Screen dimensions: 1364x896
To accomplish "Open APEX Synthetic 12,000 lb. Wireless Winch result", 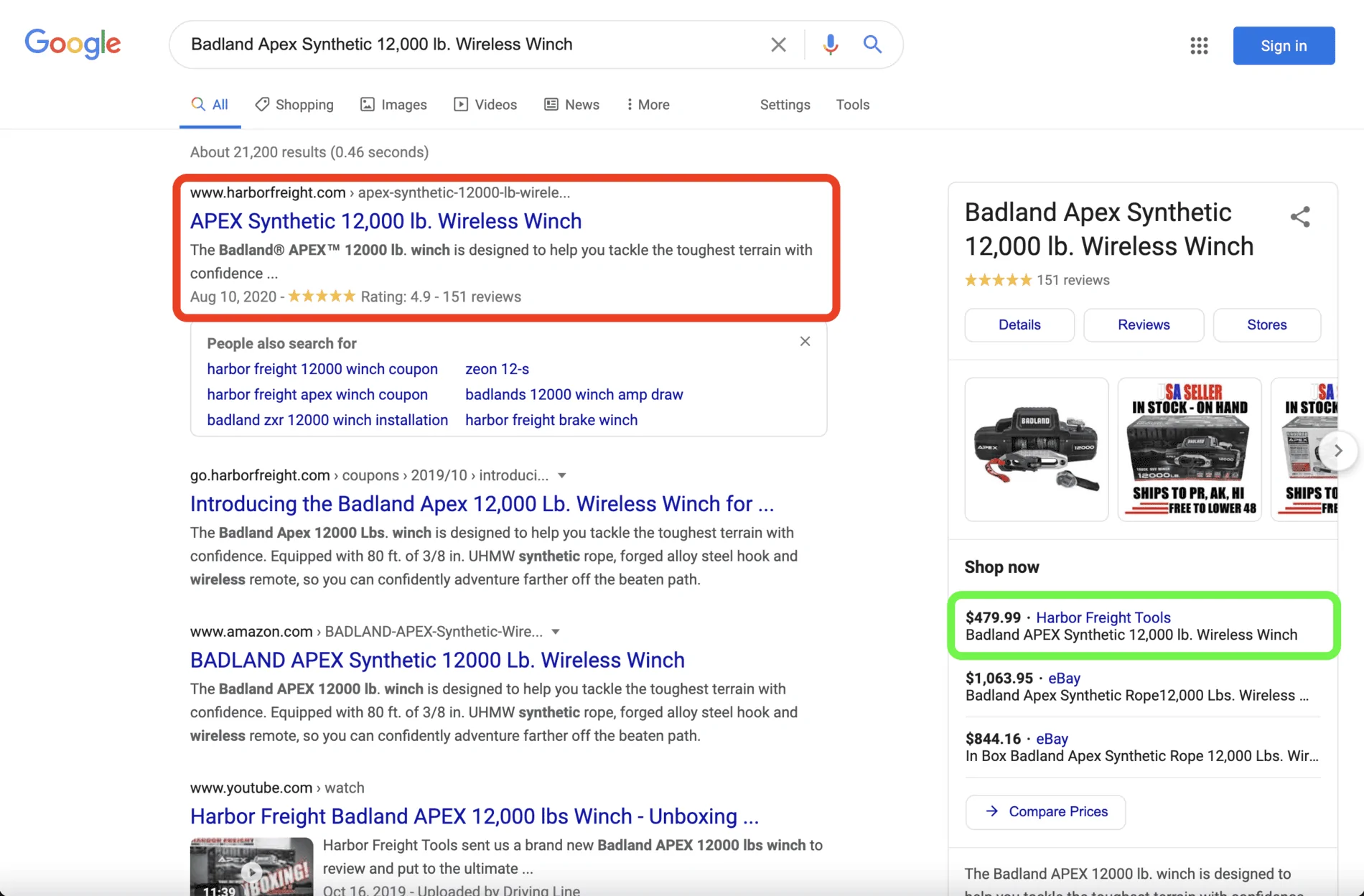I will click(386, 221).
